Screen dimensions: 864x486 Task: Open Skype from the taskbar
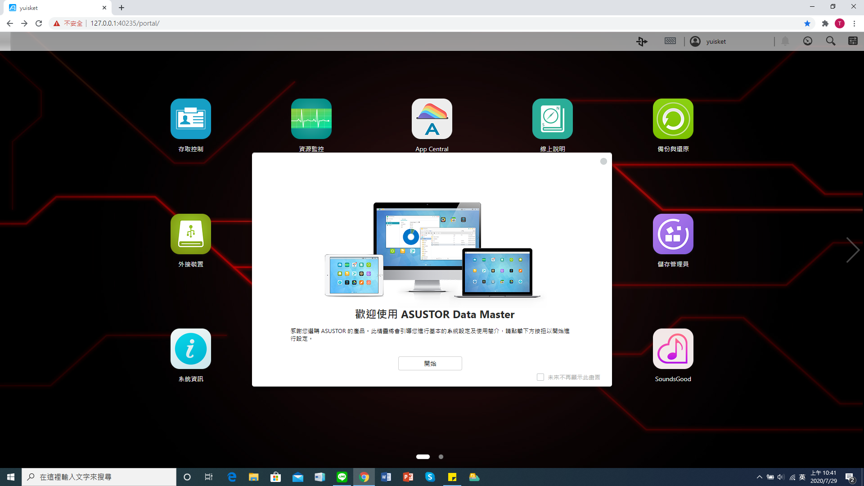coord(430,477)
